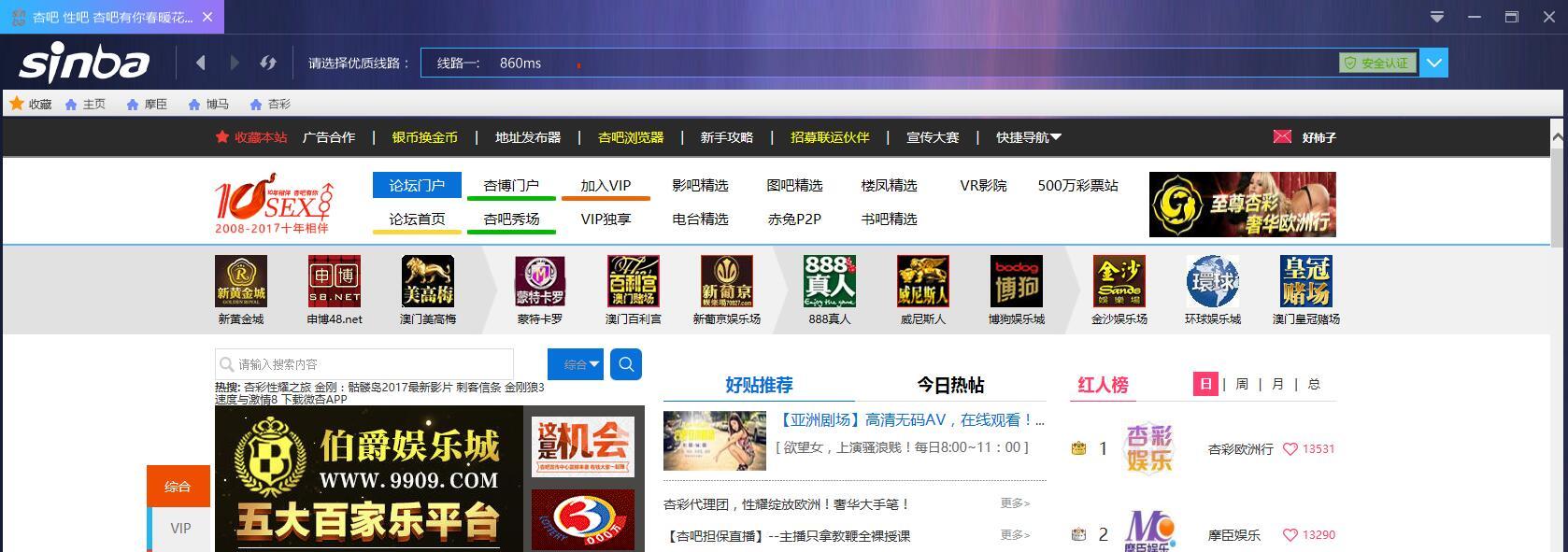Select the 论坛首页 tab
This screenshot has width=1568, height=552.
417,219
